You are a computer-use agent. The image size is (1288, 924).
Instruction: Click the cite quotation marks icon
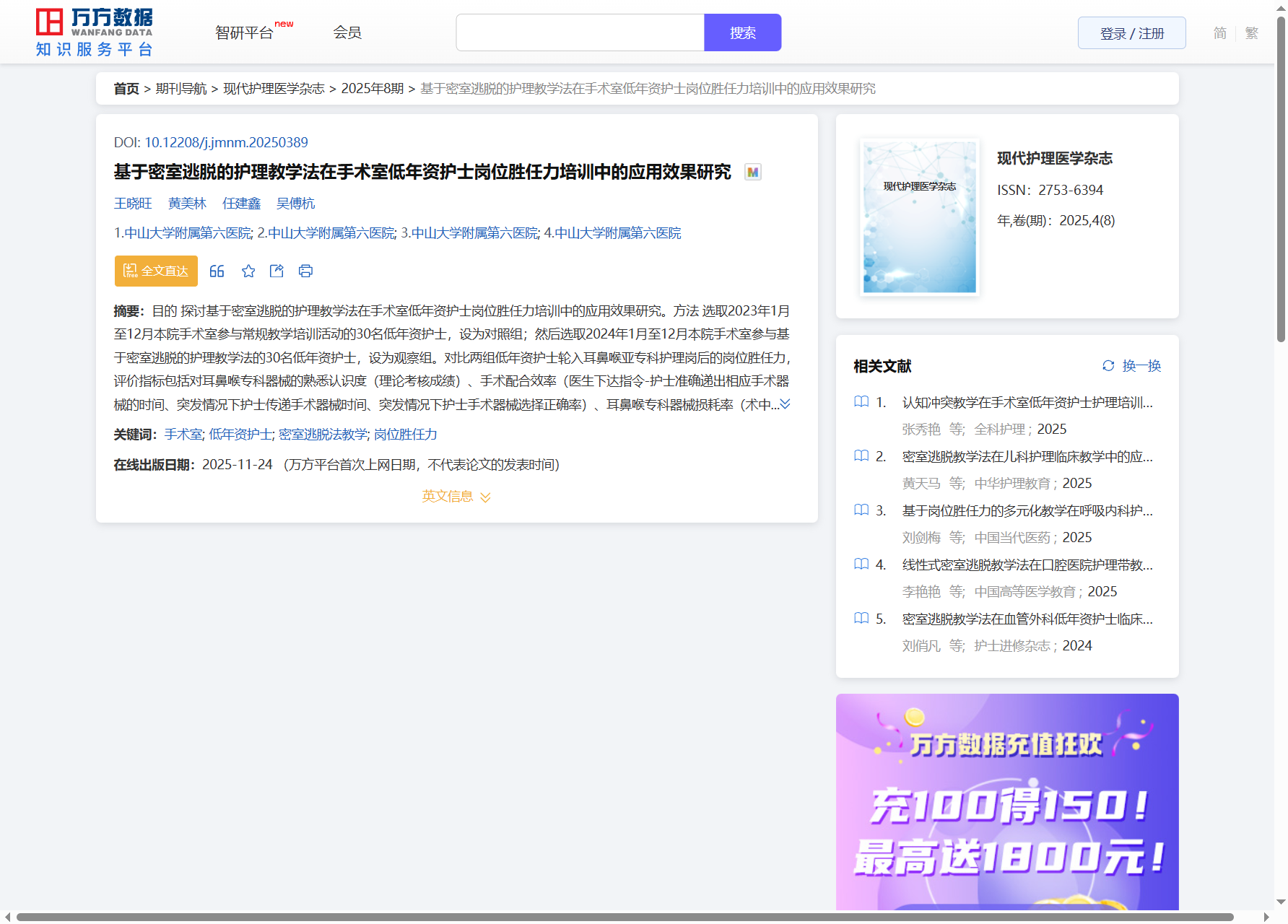[217, 271]
